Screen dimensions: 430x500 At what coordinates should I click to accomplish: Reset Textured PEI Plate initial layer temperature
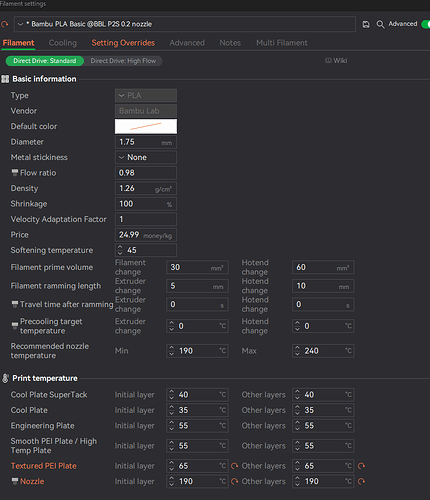[235, 466]
